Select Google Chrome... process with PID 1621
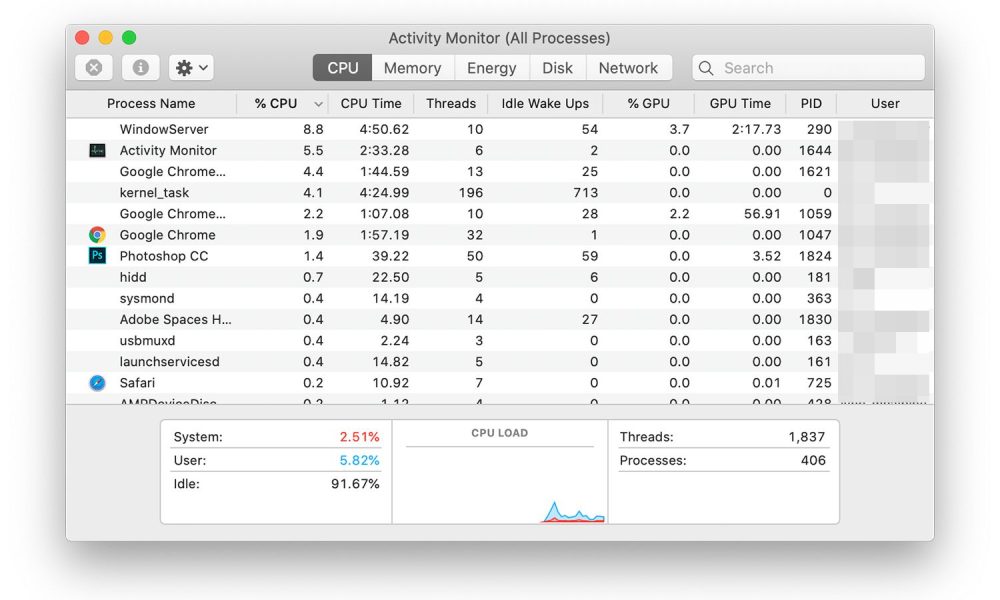 [500, 172]
